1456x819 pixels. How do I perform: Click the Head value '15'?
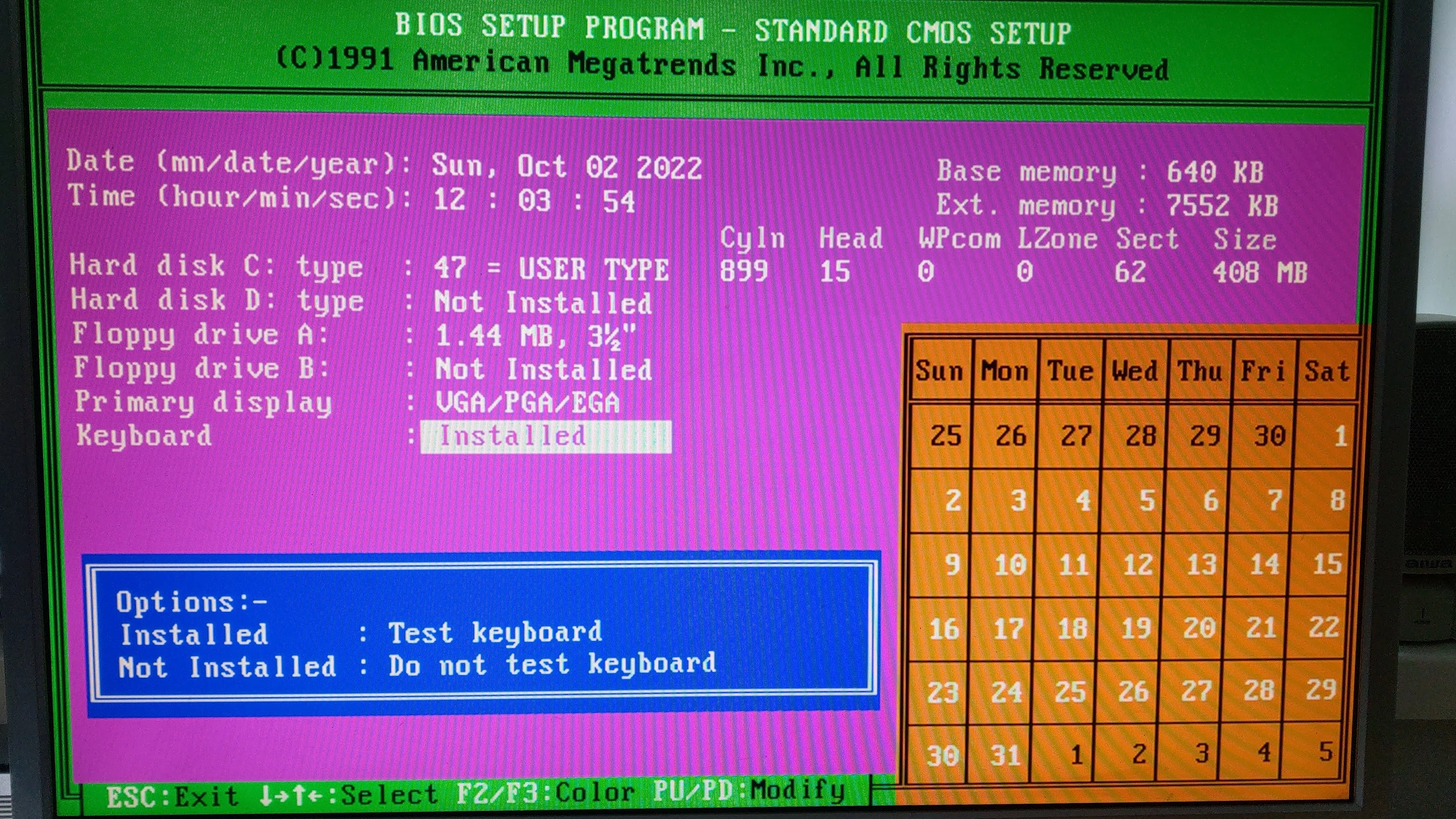coord(835,272)
